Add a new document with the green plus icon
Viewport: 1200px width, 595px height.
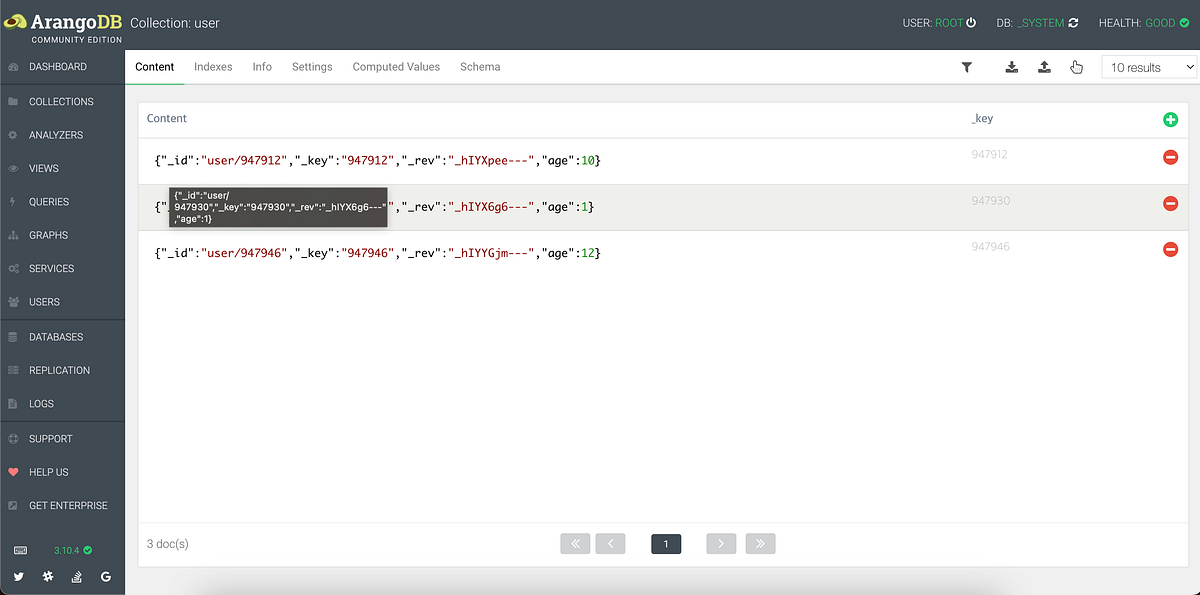click(x=1170, y=118)
